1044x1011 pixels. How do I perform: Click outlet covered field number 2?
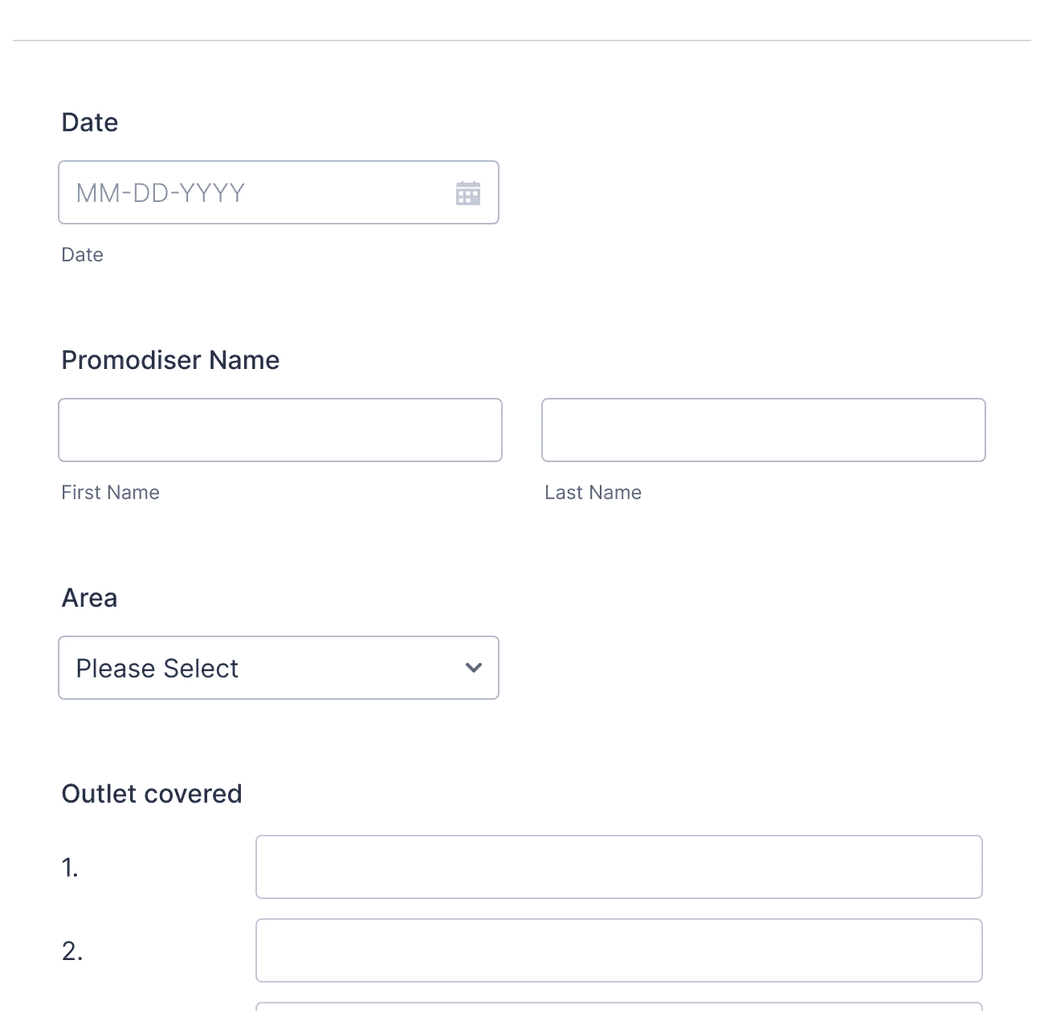(x=618, y=950)
